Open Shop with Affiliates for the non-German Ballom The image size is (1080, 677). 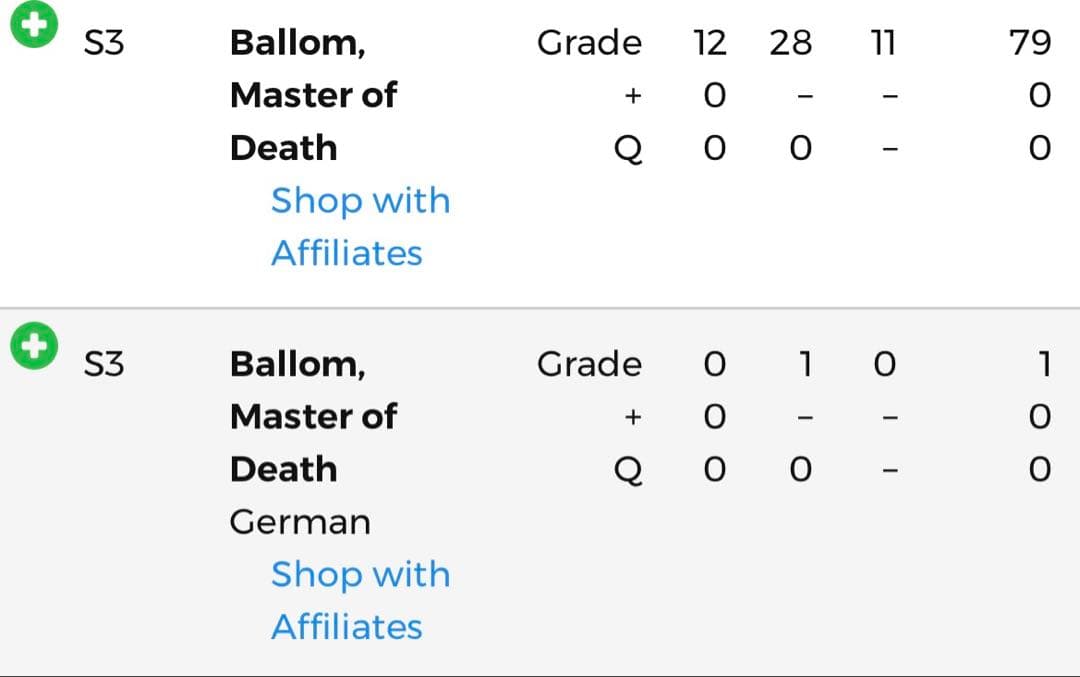(360, 227)
